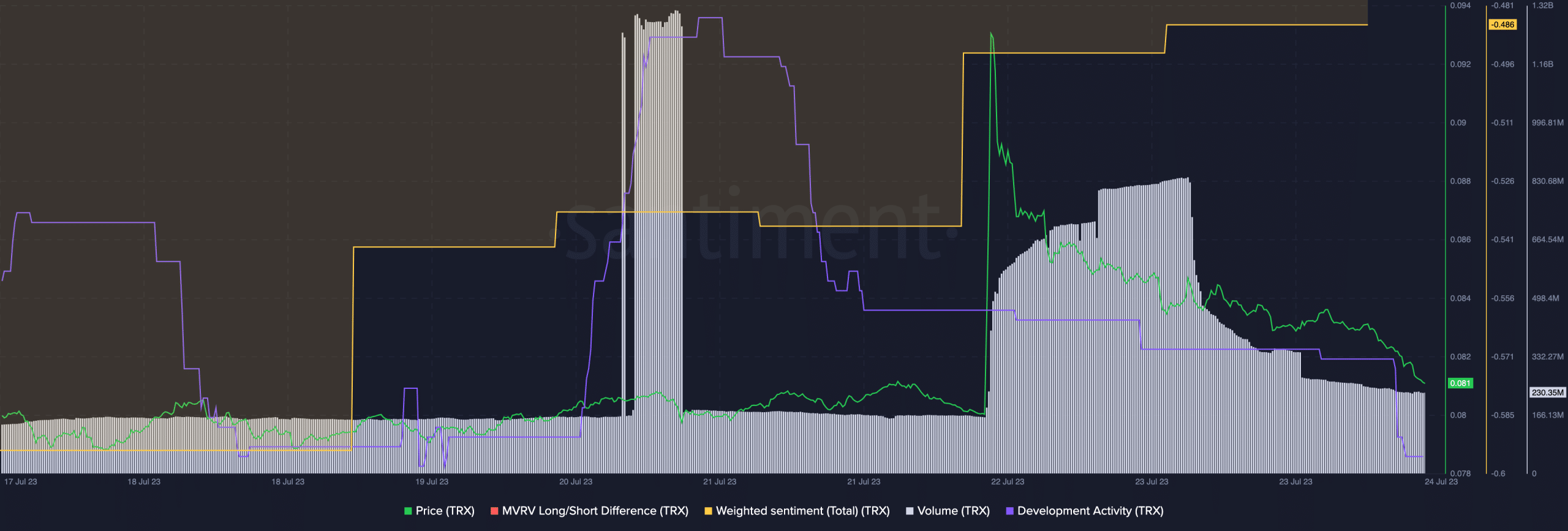Click the 166.13M volume axis value
The height and width of the screenshot is (531, 1568).
1548,415
